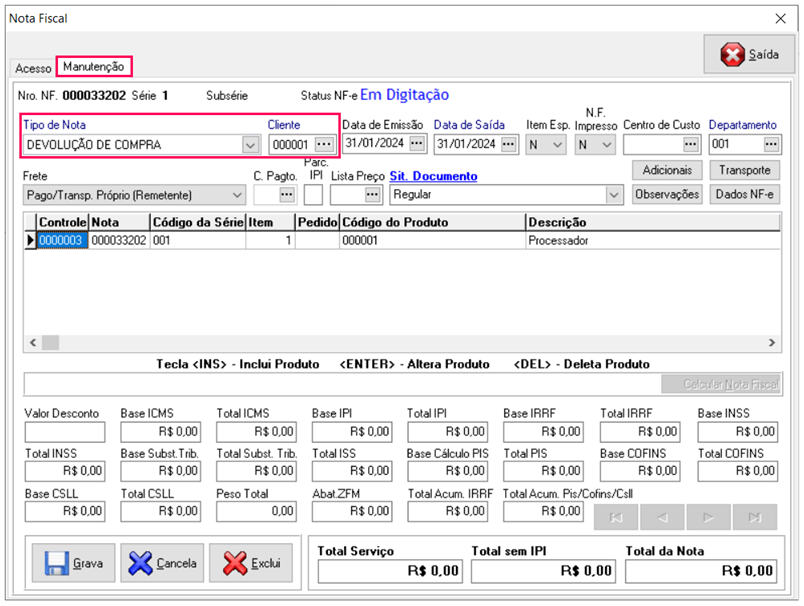Select the Manutenção tab

[x=93, y=66]
